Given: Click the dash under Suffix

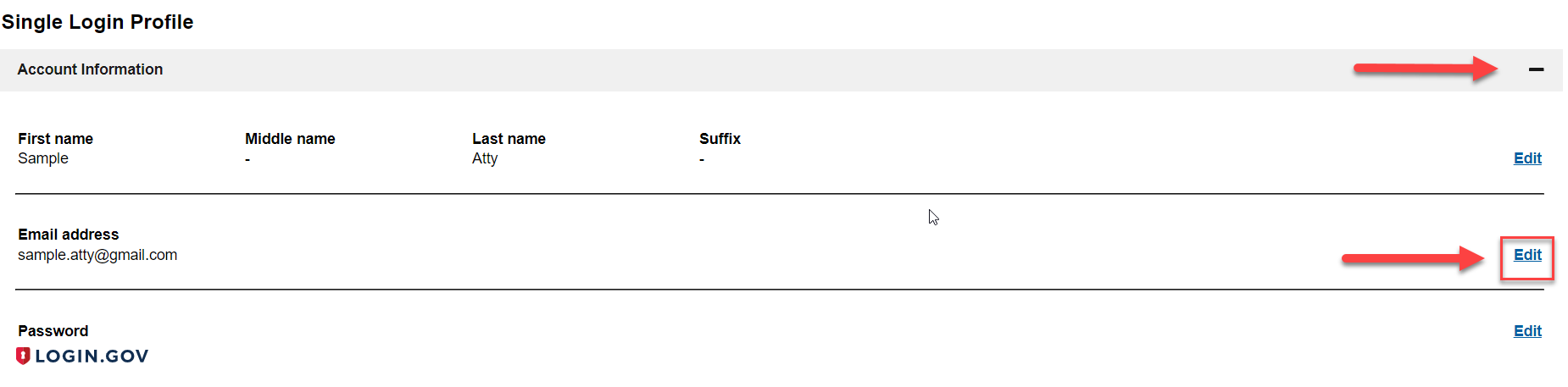Looking at the screenshot, I should (x=702, y=159).
